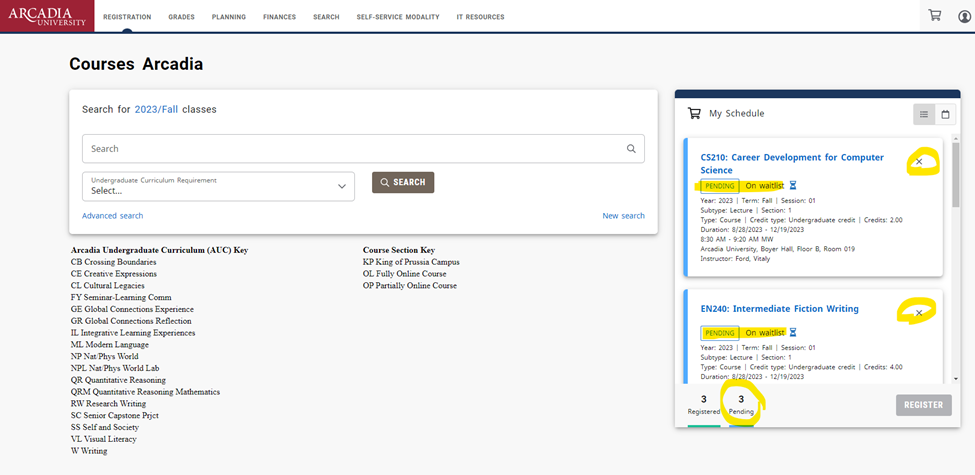Image resolution: width=975 pixels, height=475 pixels.
Task: Remove EN240 course from schedule
Action: [919, 313]
